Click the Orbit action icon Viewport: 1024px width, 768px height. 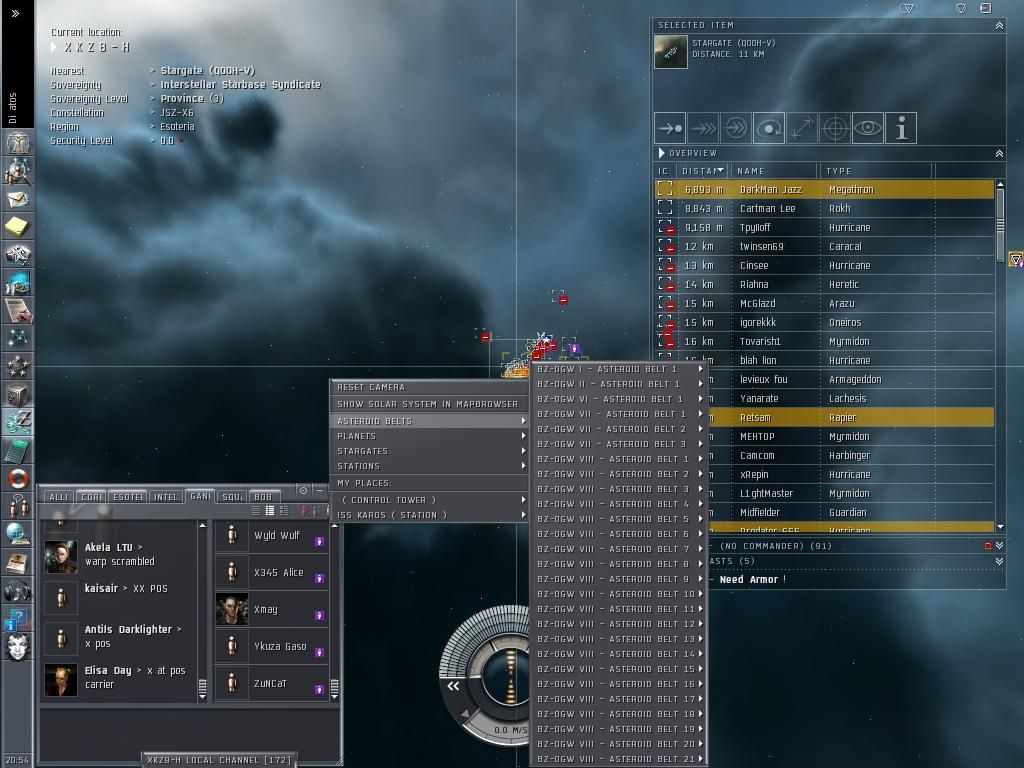[769, 128]
